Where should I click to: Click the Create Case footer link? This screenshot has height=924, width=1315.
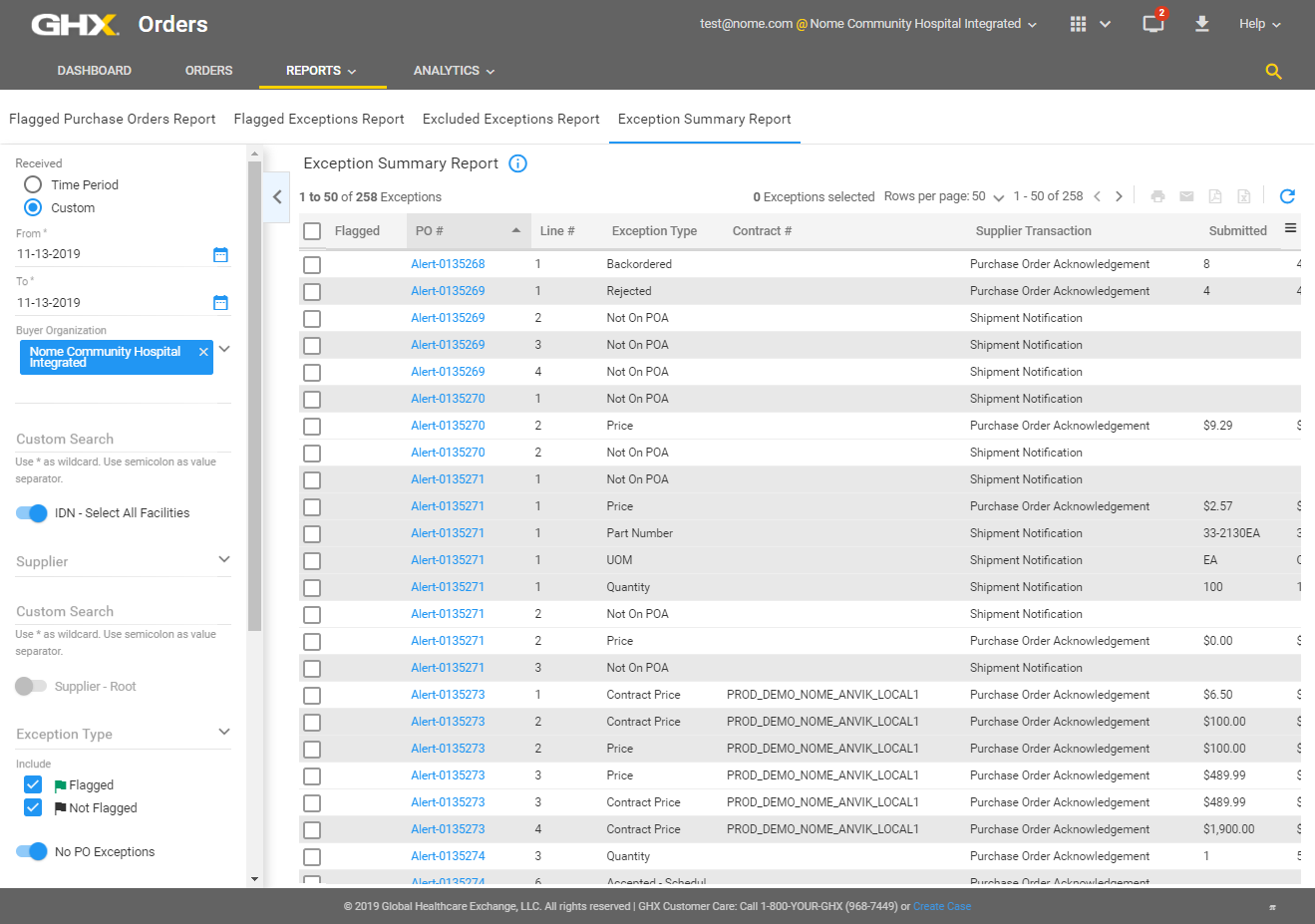[x=942, y=907]
